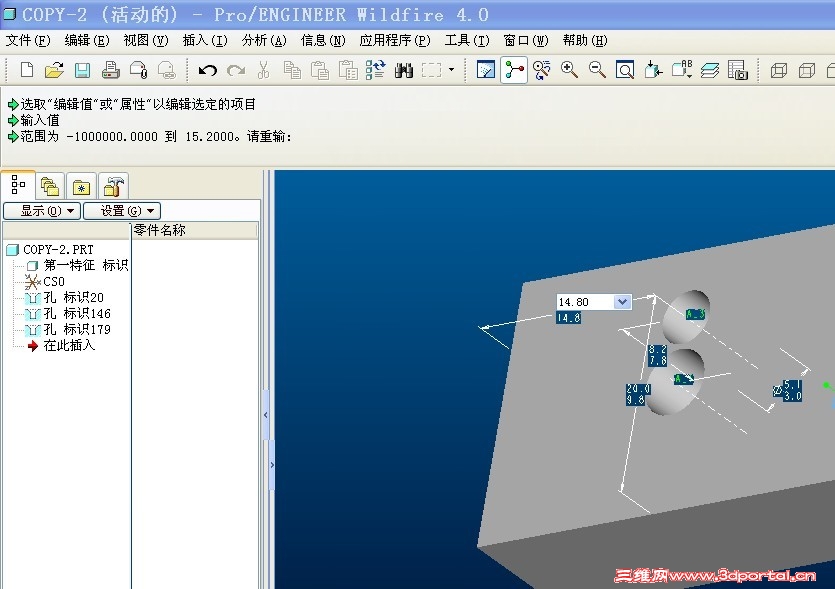Screen dimensions: 835x589
Task: Save the model with floppy icon
Action: click(x=82, y=70)
